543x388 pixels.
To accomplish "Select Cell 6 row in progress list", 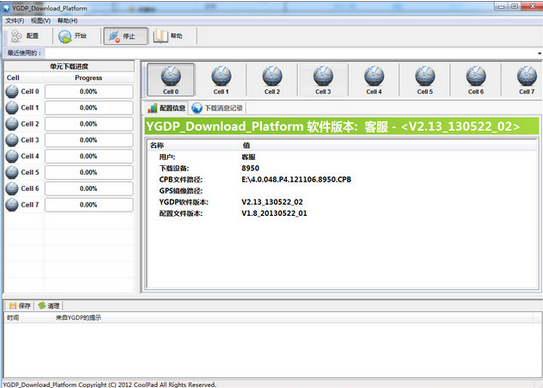I will 69,188.
